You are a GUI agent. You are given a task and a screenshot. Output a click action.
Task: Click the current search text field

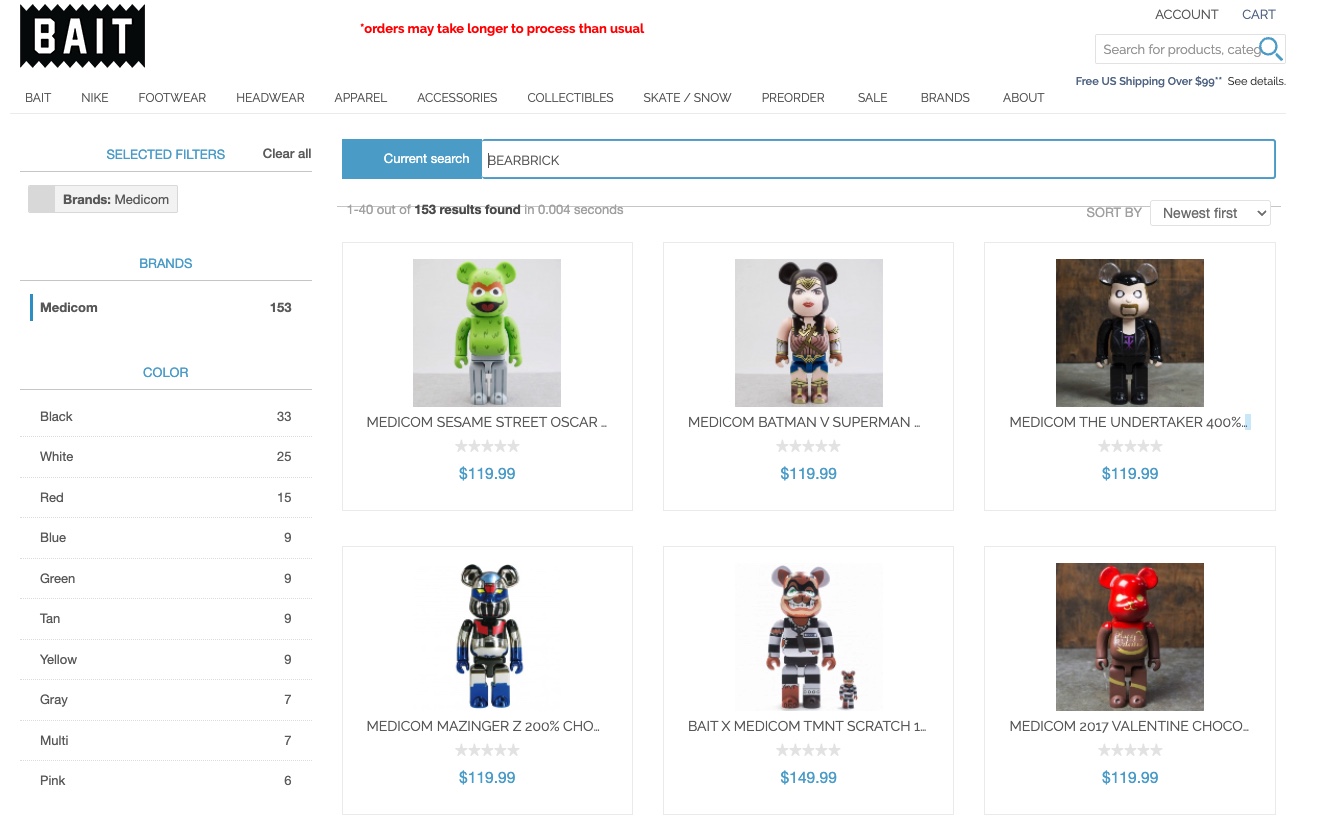pyautogui.click(x=877, y=160)
